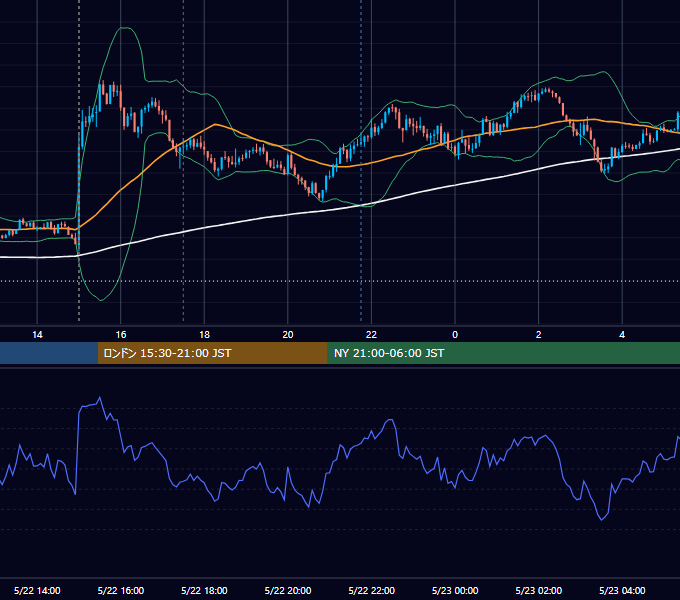This screenshot has height=600, width=680.
Task: Click the 14 hour axis label
Action: [37, 335]
